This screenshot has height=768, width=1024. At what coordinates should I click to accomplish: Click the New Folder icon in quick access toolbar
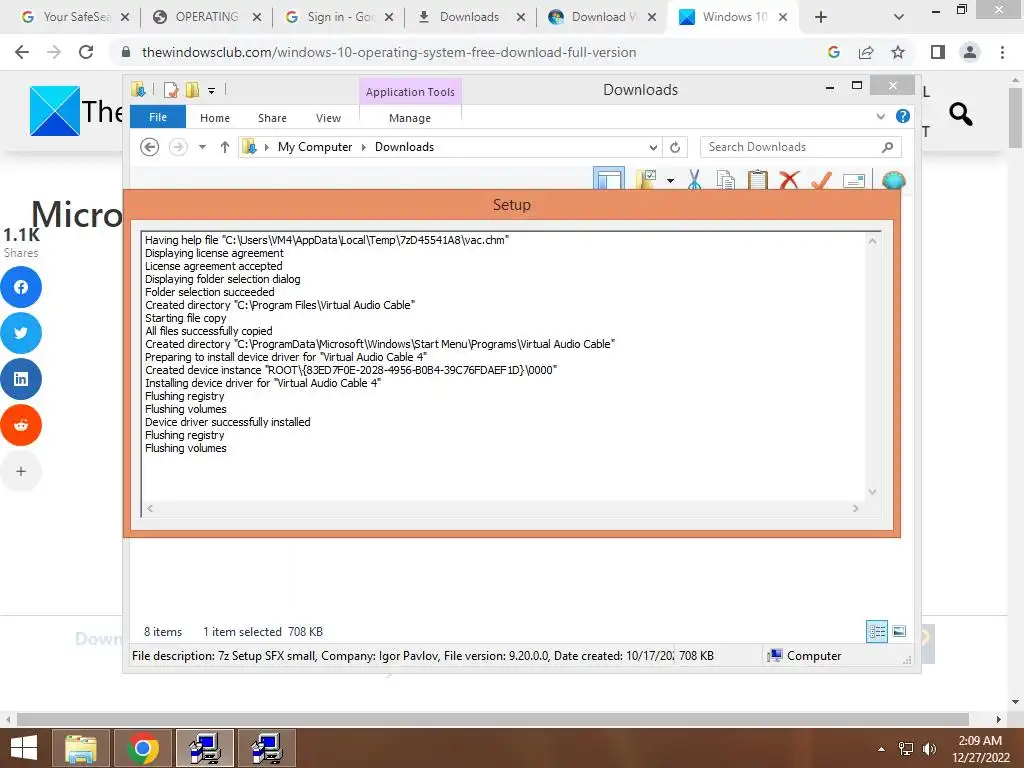(x=192, y=90)
